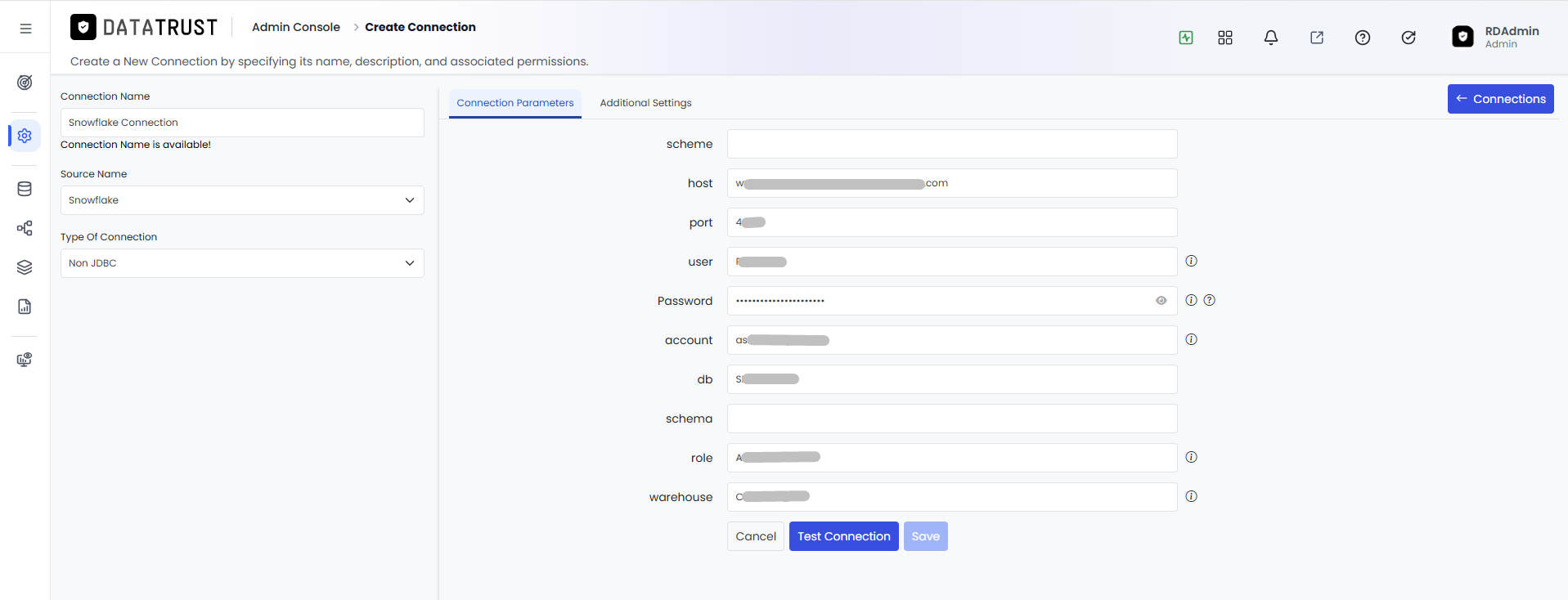1568x600 pixels.
Task: Expand the Type Of Connection dropdown
Action: [242, 263]
